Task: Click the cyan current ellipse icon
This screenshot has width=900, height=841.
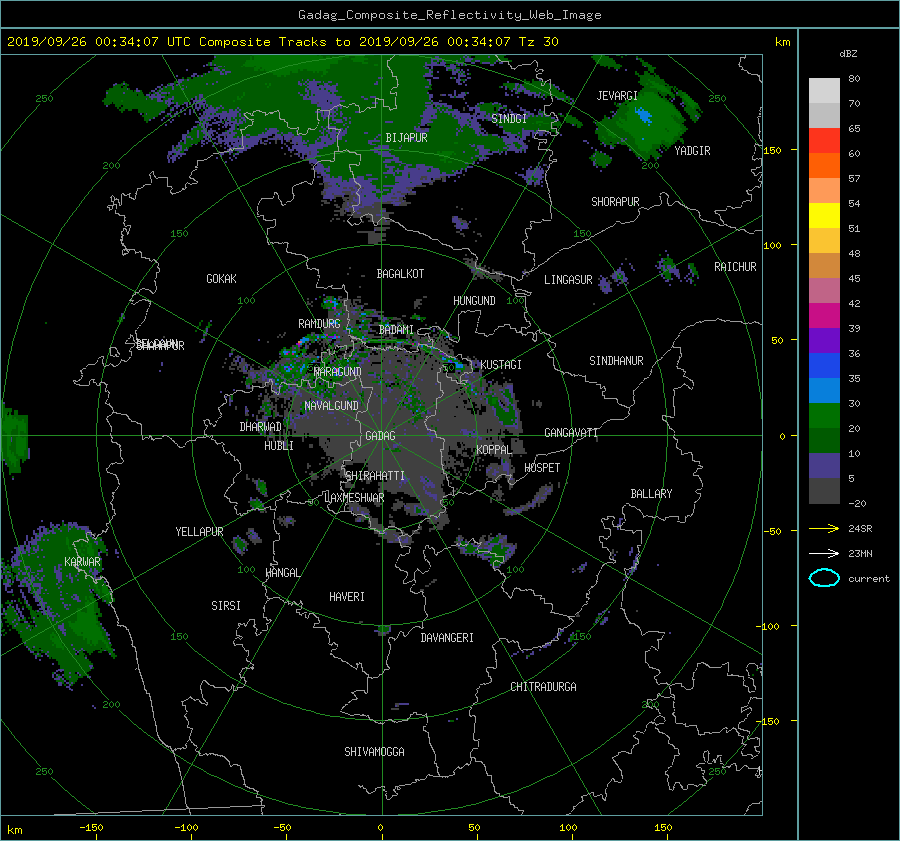Action: [x=824, y=578]
